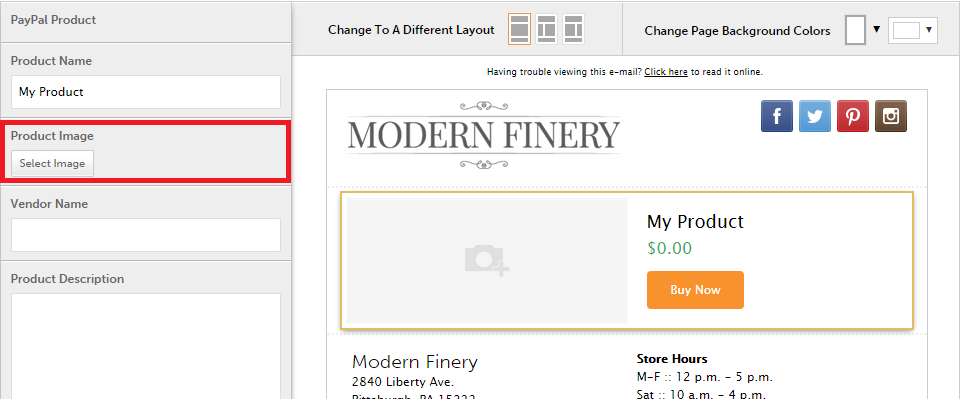Focus the Vendor Name input field
The height and width of the screenshot is (399, 963).
[x=146, y=235]
